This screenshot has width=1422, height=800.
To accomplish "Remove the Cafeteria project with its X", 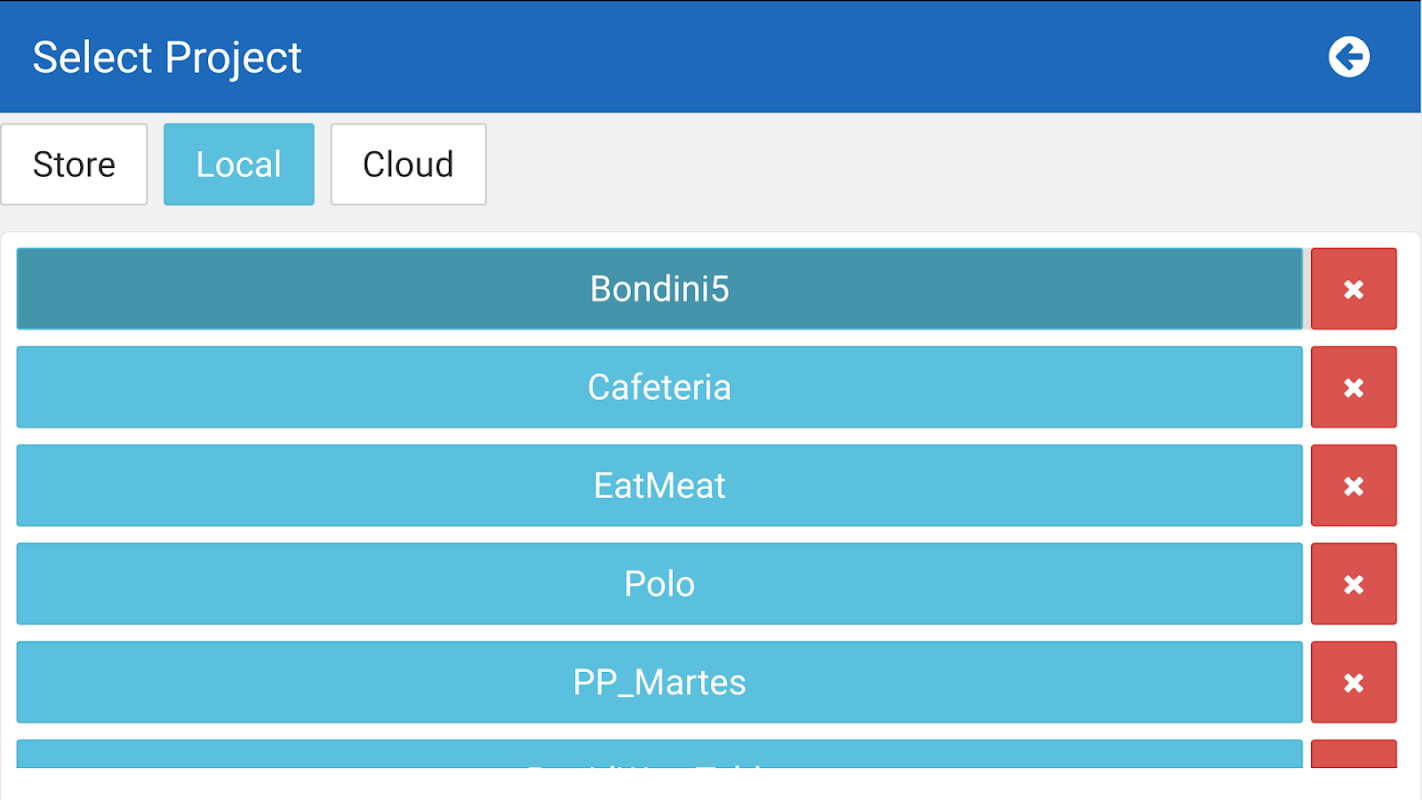I will (1353, 387).
